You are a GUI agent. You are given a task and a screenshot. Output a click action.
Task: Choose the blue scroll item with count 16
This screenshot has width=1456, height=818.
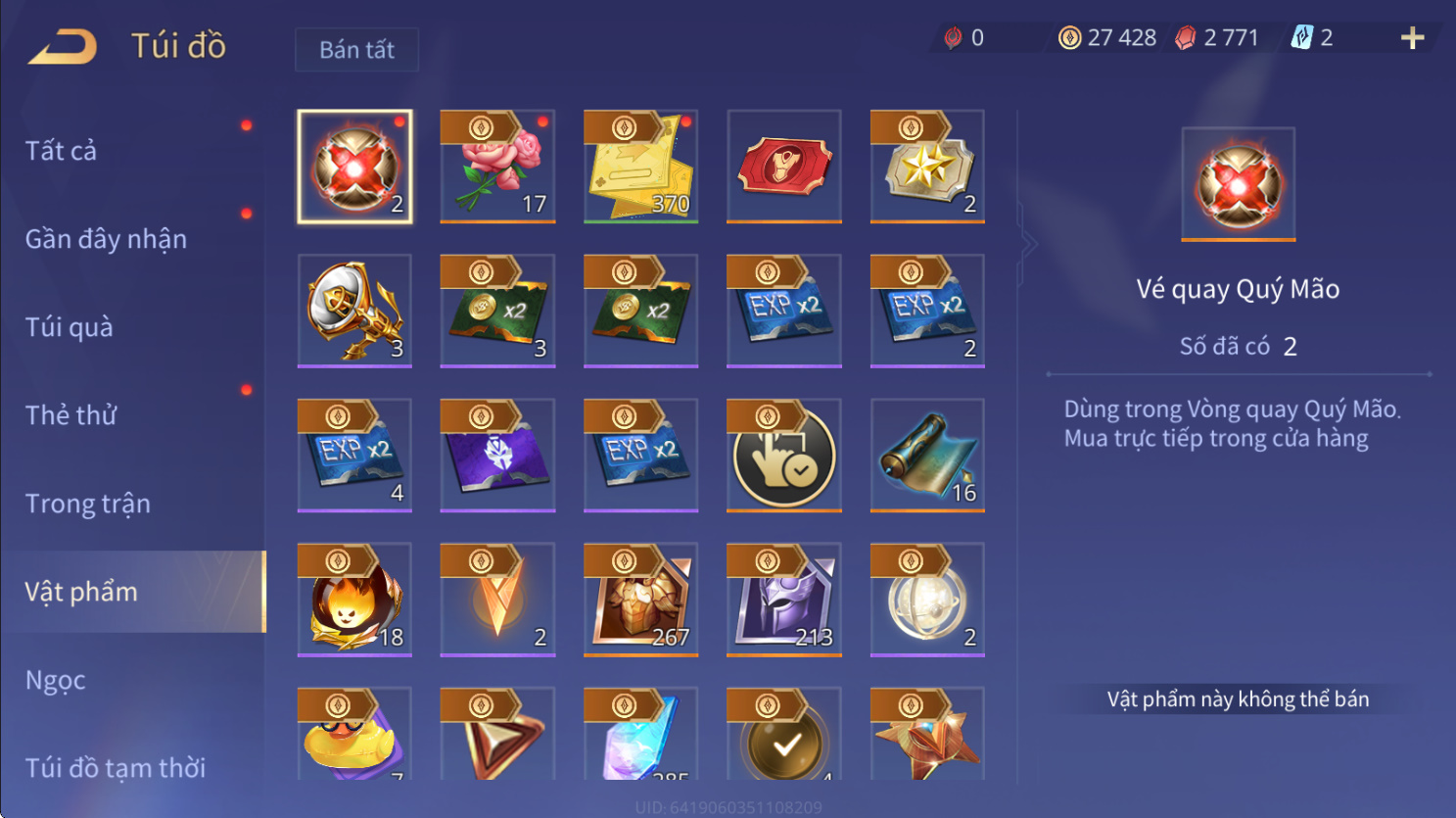pos(927,455)
